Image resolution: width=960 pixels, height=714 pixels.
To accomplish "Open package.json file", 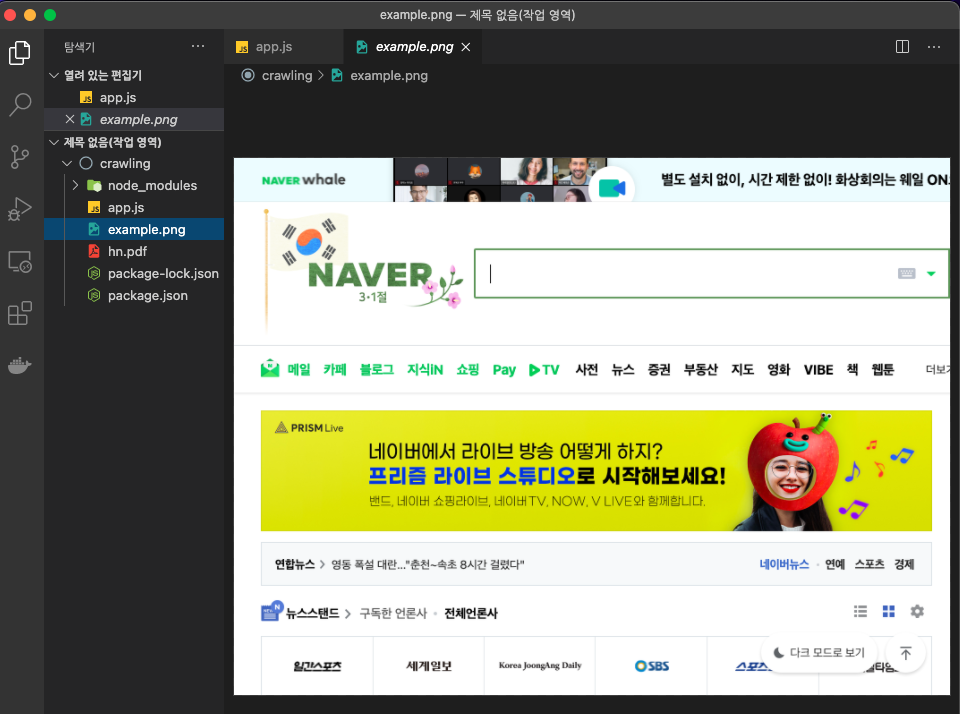I will pyautogui.click(x=148, y=295).
